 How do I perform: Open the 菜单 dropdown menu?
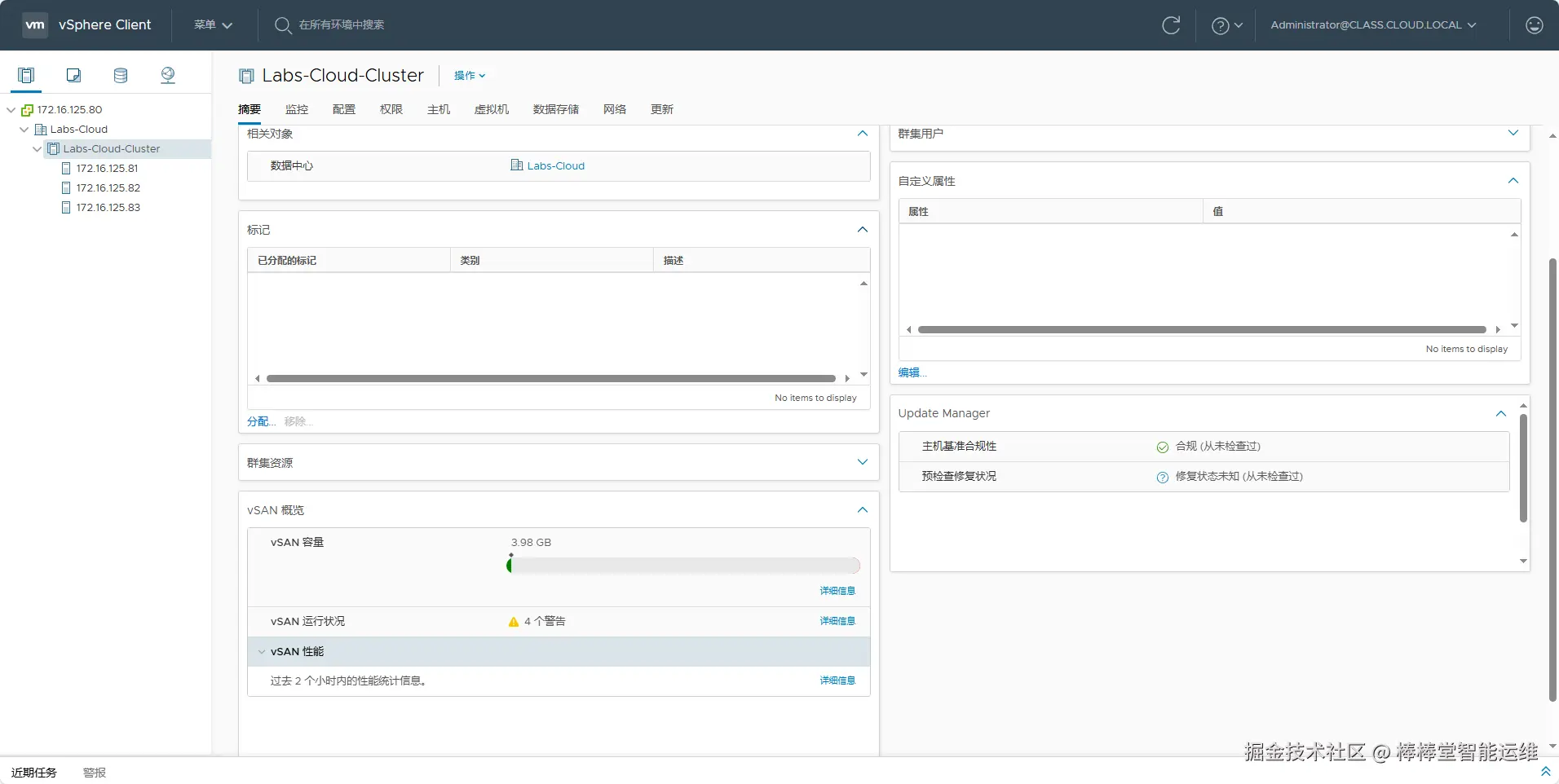pos(214,25)
